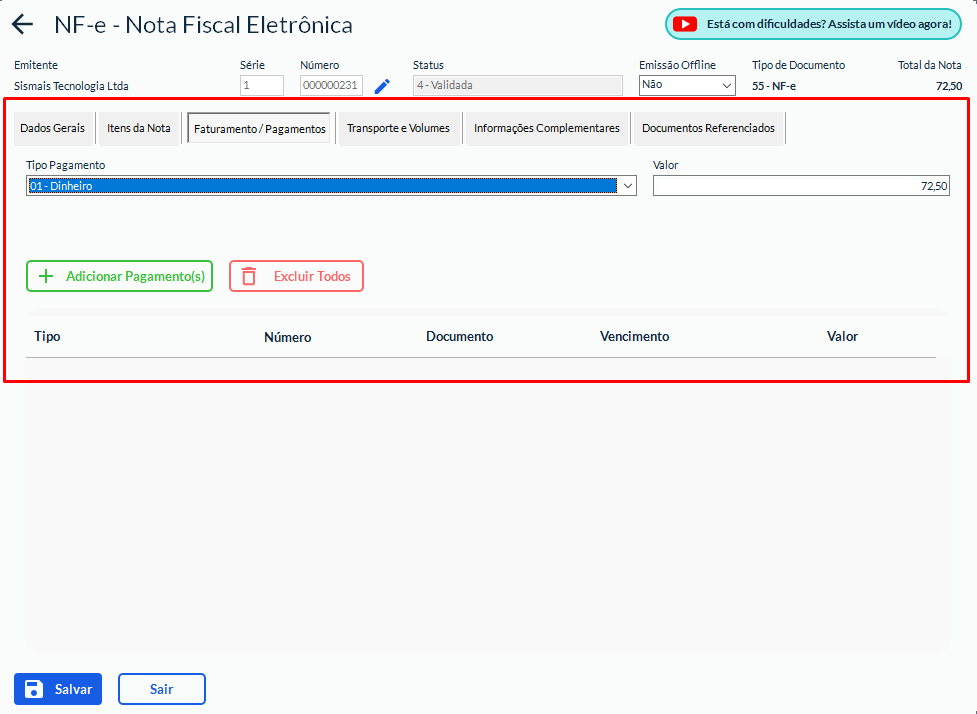Open the Tipo Pagamento dropdown
Screen dimensions: 977x714
pos(331,186)
